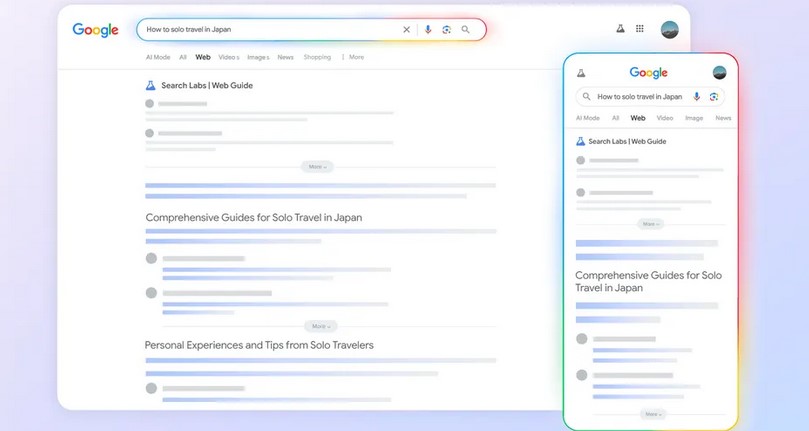Start voice search in desktop search bar
The height and width of the screenshot is (431, 809).
[428, 30]
